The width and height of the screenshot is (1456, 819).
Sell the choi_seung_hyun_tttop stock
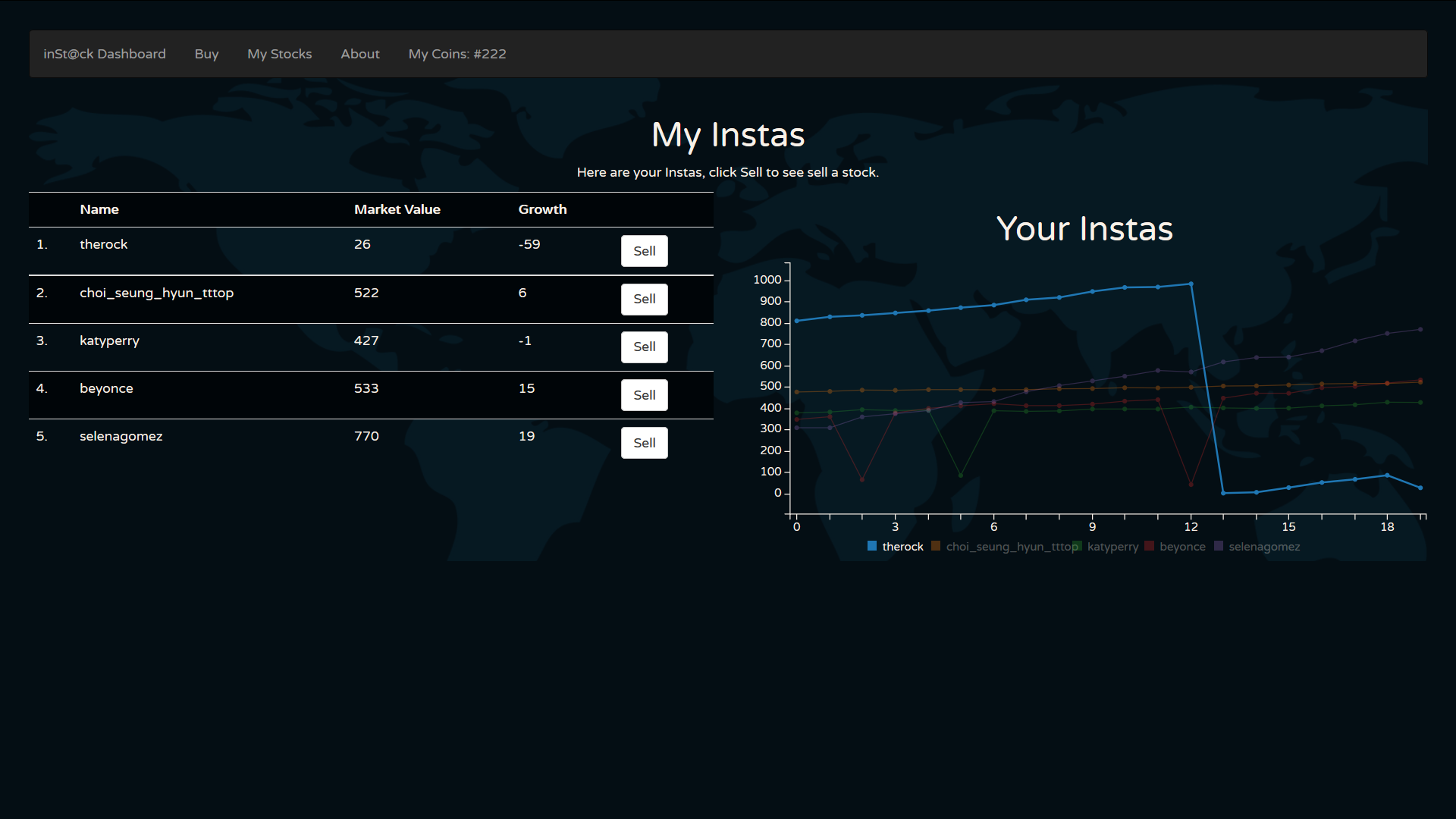click(x=644, y=299)
